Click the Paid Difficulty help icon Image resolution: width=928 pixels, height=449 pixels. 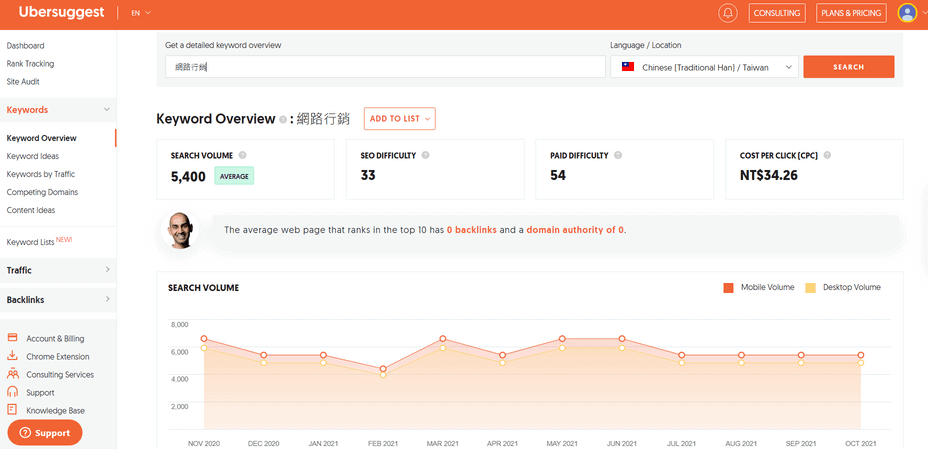pyautogui.click(x=618, y=156)
